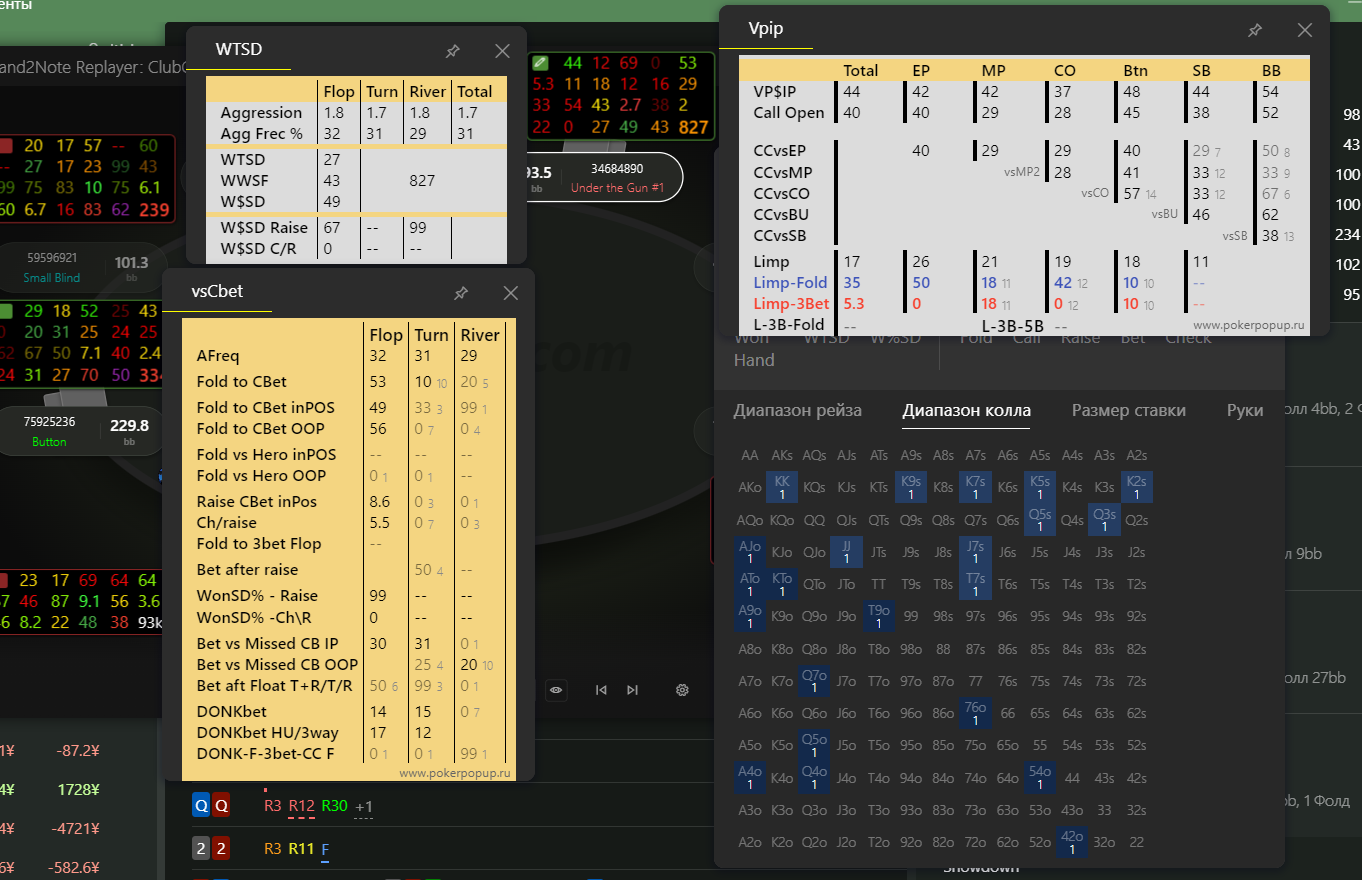This screenshot has width=1362, height=880.
Task: Select K2s cell in range matrix
Action: click(1136, 487)
